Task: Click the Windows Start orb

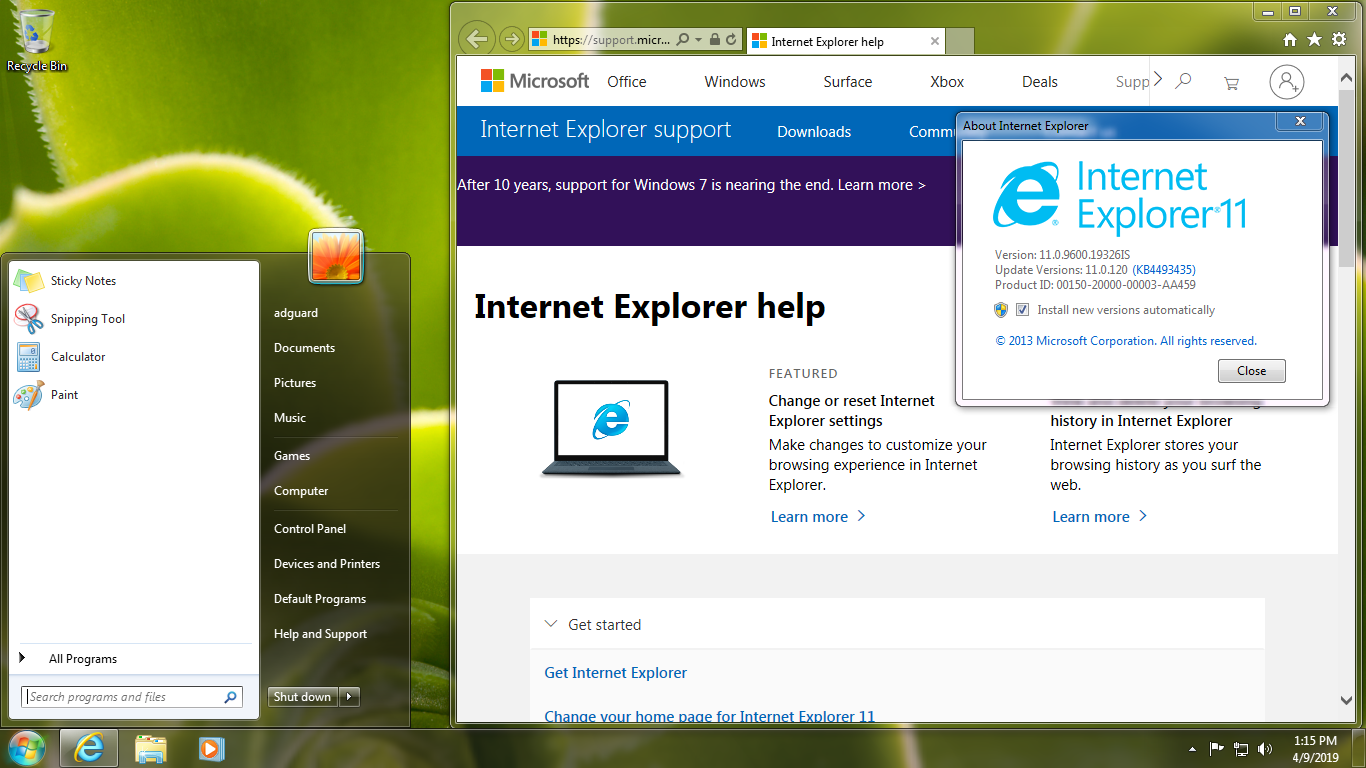Action: 26,748
